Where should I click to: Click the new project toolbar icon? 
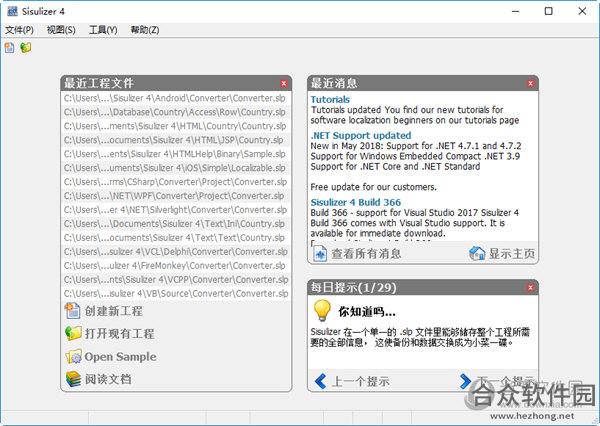click(x=9, y=47)
